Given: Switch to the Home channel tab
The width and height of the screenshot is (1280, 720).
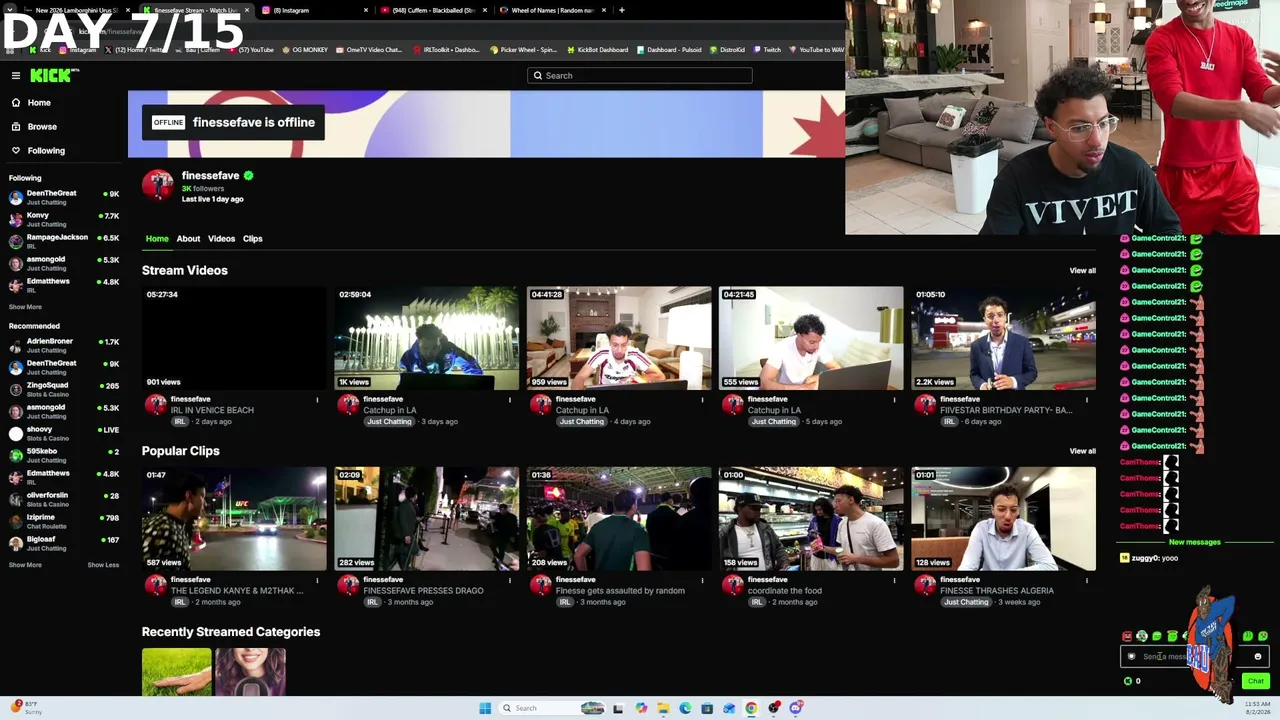Looking at the screenshot, I should (157, 239).
